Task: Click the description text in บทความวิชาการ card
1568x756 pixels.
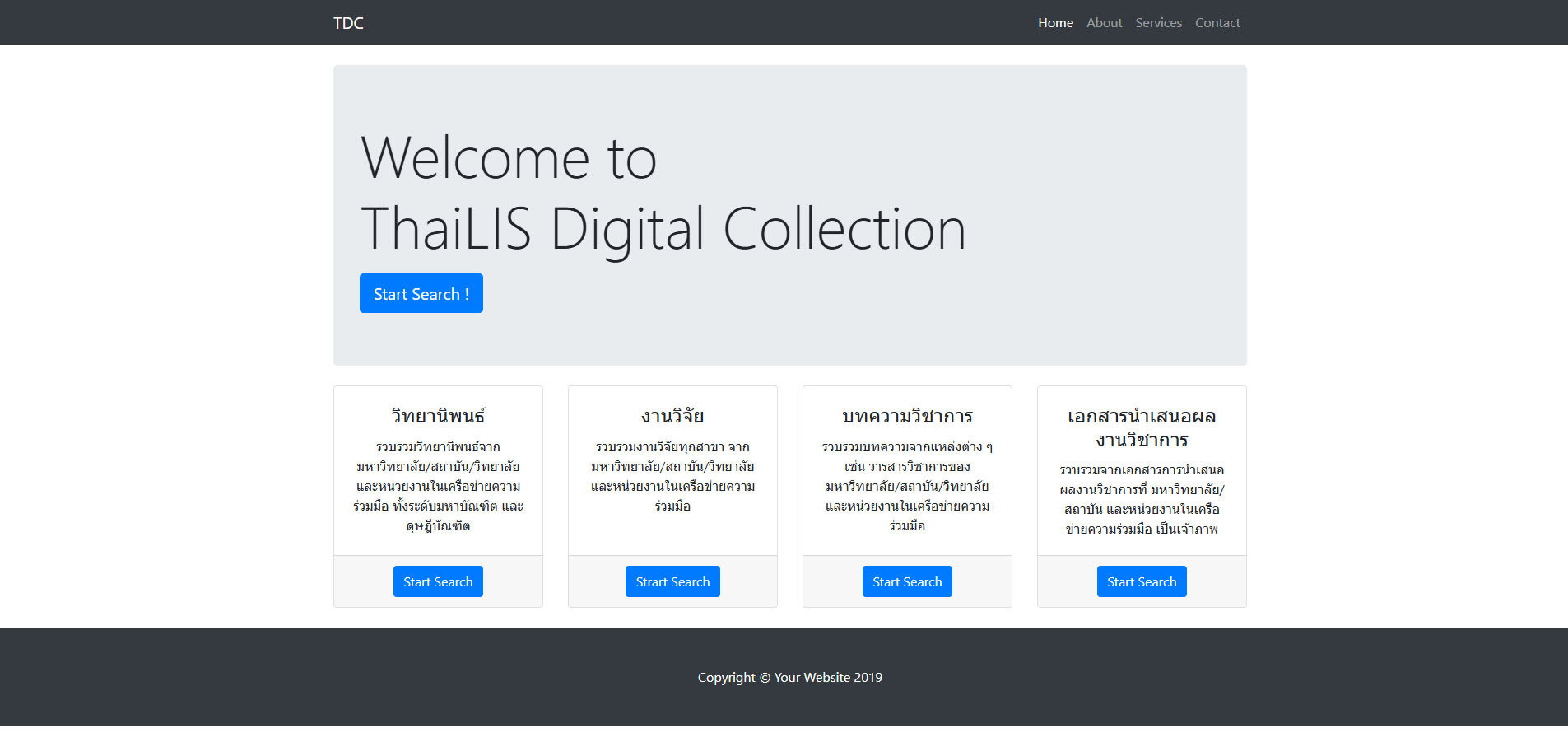Action: (907, 487)
